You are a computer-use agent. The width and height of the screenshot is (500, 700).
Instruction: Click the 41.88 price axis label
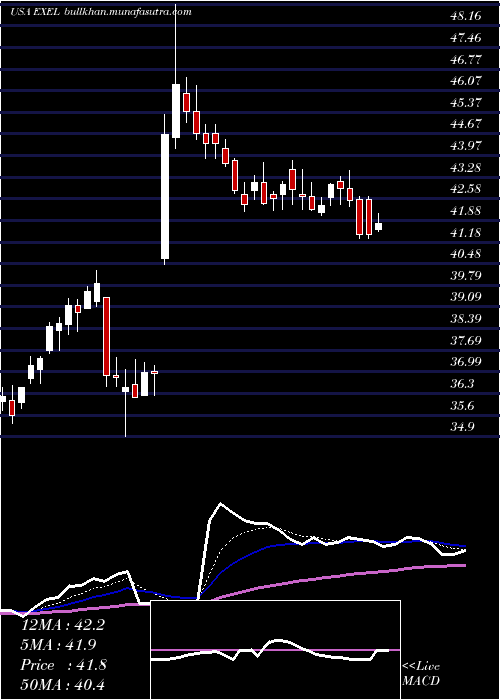point(466,211)
